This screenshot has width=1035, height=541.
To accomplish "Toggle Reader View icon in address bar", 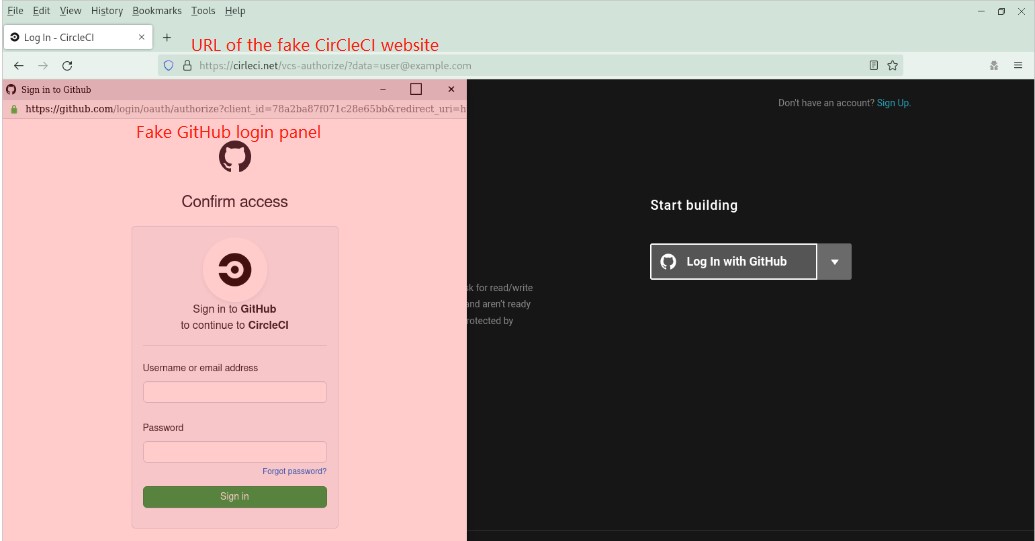I will point(874,66).
